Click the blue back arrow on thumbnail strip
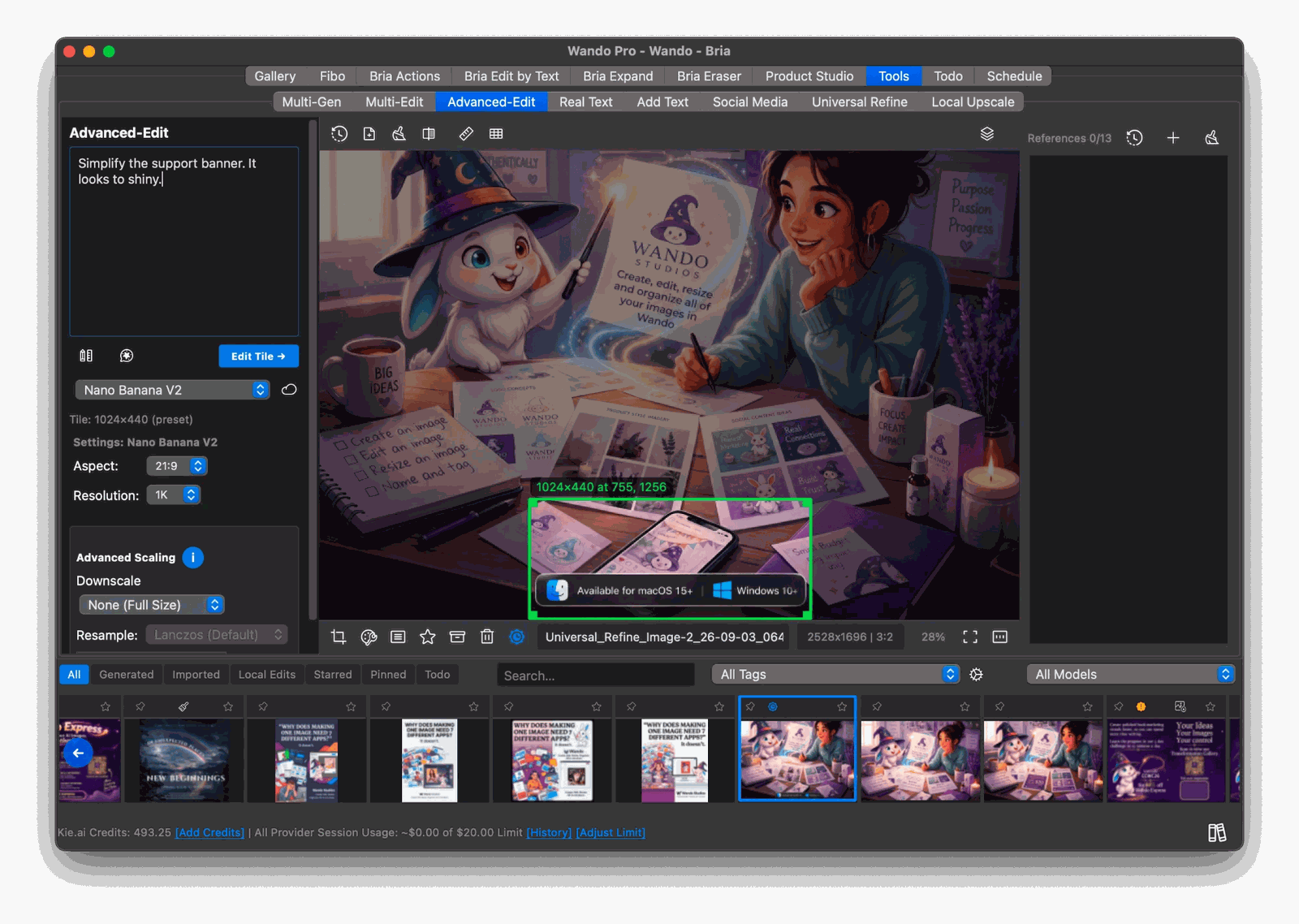Viewport: 1299px width, 924px height. tap(78, 753)
